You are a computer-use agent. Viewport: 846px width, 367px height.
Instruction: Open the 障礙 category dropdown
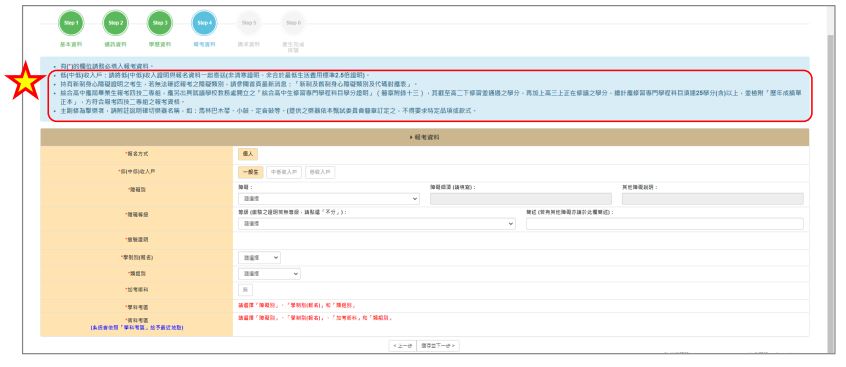pos(329,199)
